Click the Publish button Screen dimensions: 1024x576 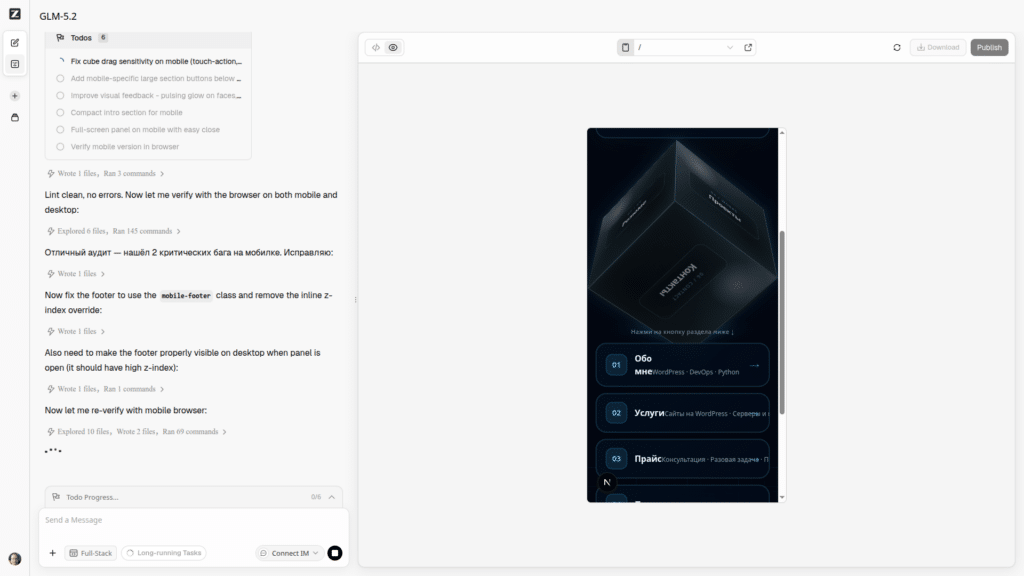989,48
